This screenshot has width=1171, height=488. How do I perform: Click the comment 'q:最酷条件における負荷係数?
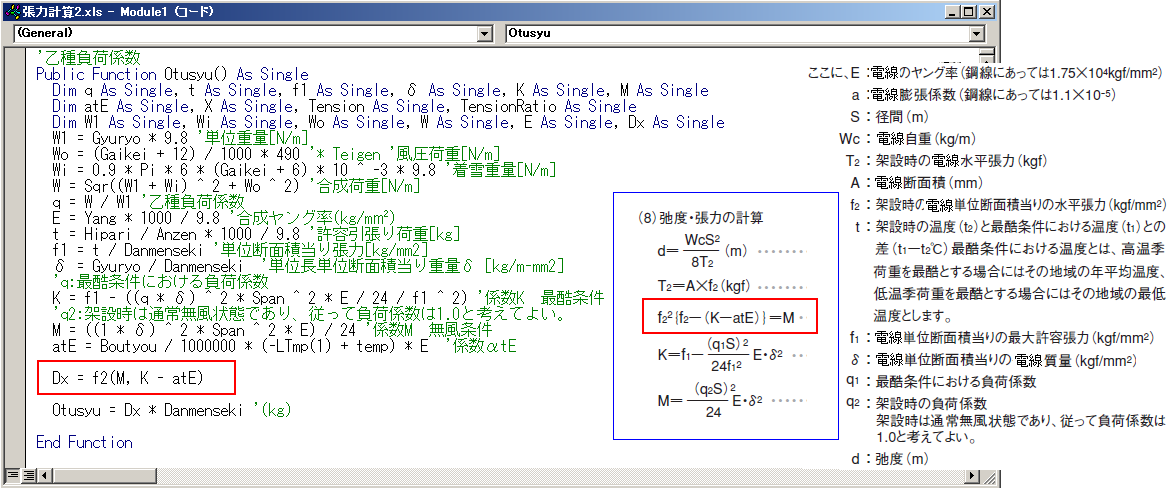coord(160,282)
